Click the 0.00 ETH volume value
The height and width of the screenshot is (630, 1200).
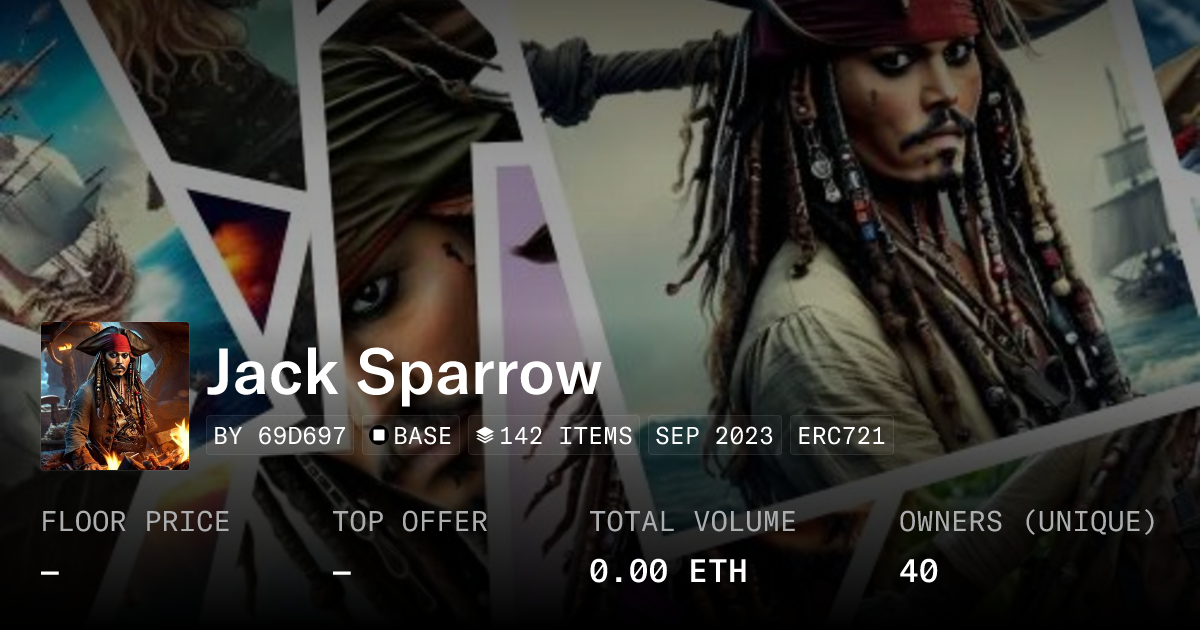668,571
